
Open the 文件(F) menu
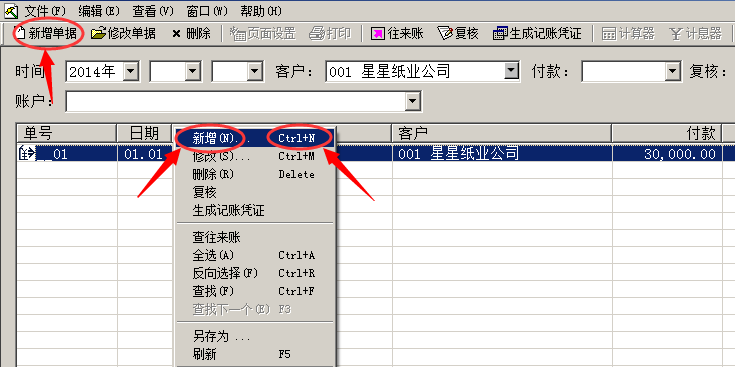45,10
